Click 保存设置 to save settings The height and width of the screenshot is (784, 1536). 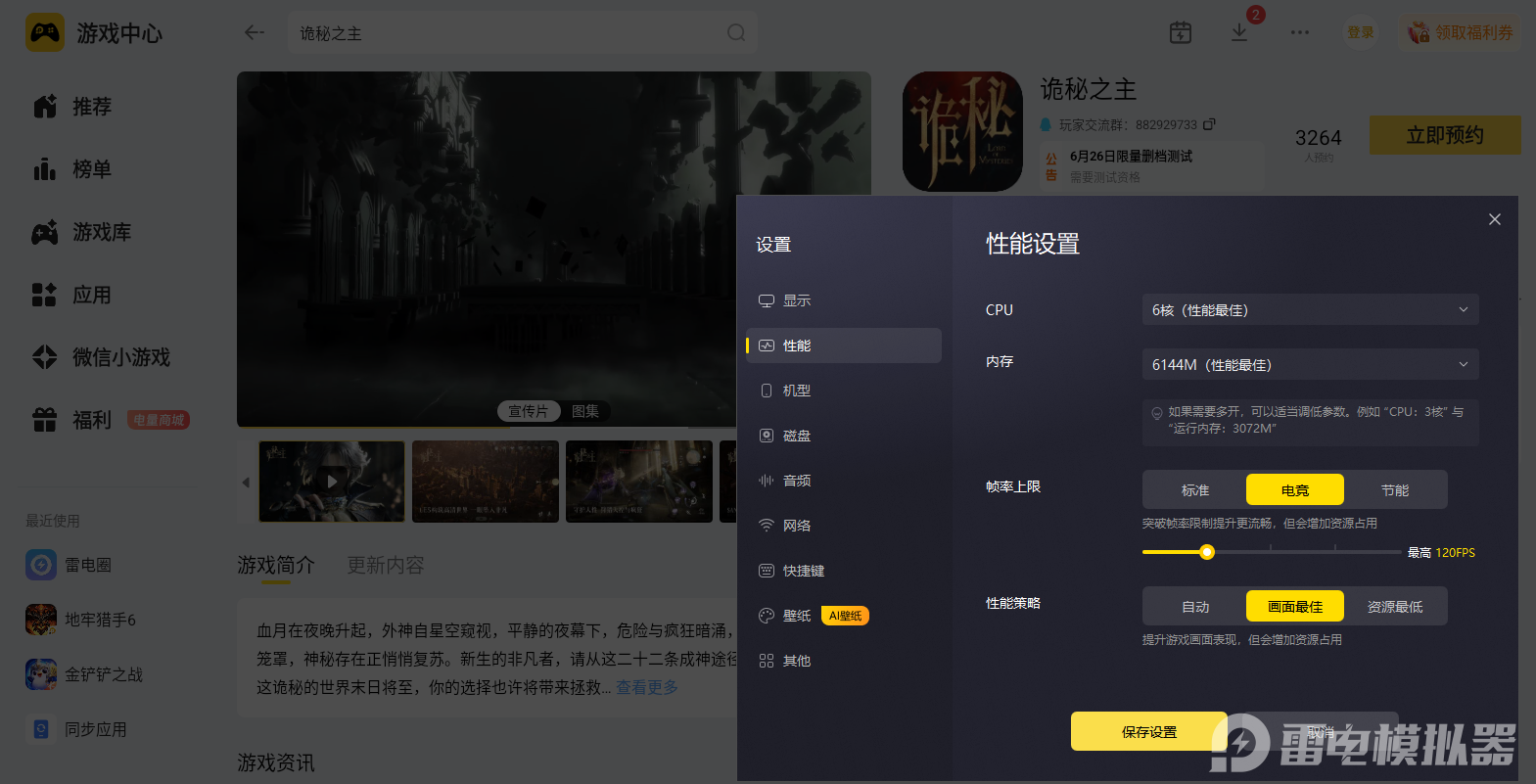click(x=1149, y=731)
